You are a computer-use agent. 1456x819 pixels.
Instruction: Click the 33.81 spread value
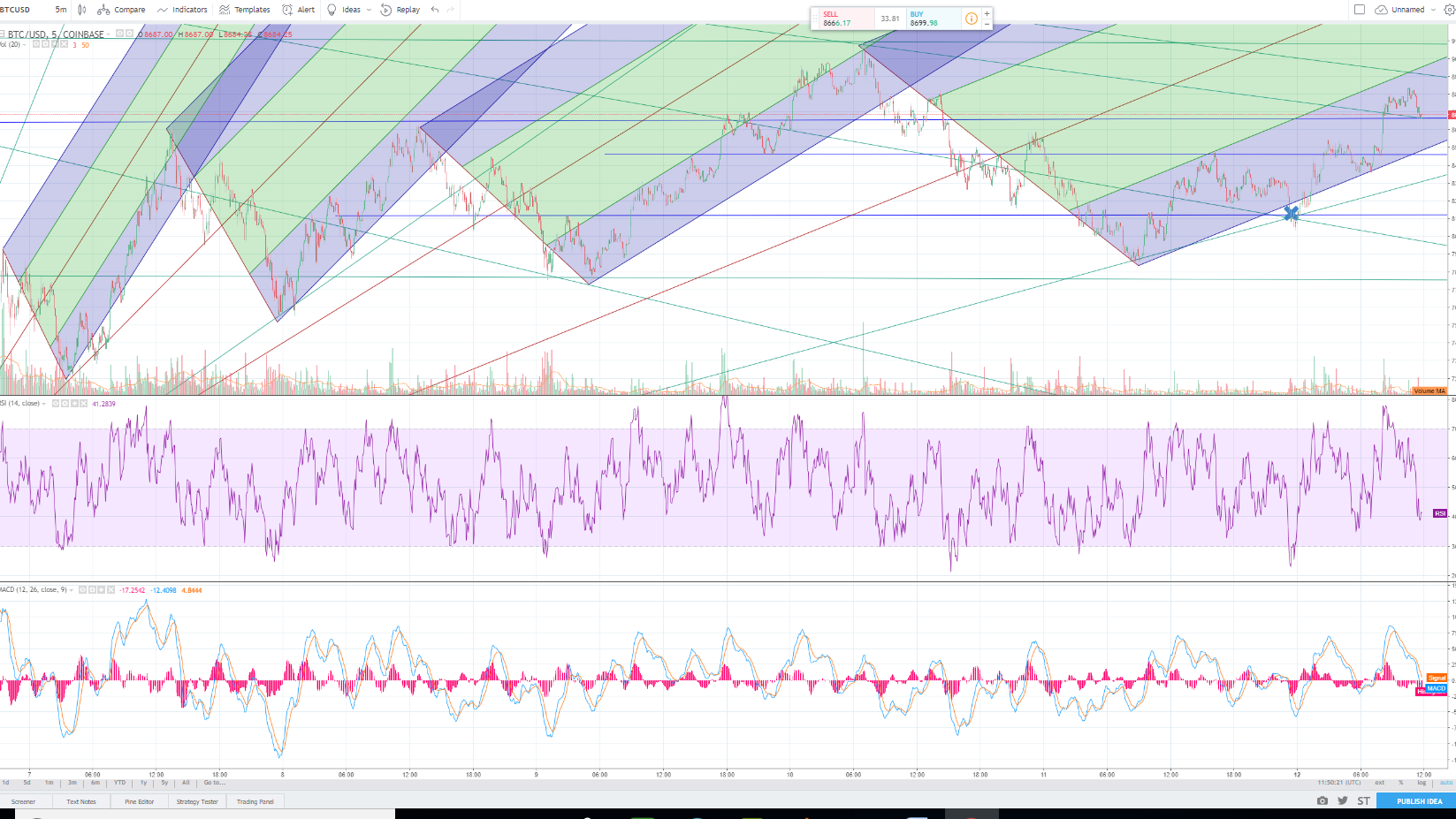(890, 19)
